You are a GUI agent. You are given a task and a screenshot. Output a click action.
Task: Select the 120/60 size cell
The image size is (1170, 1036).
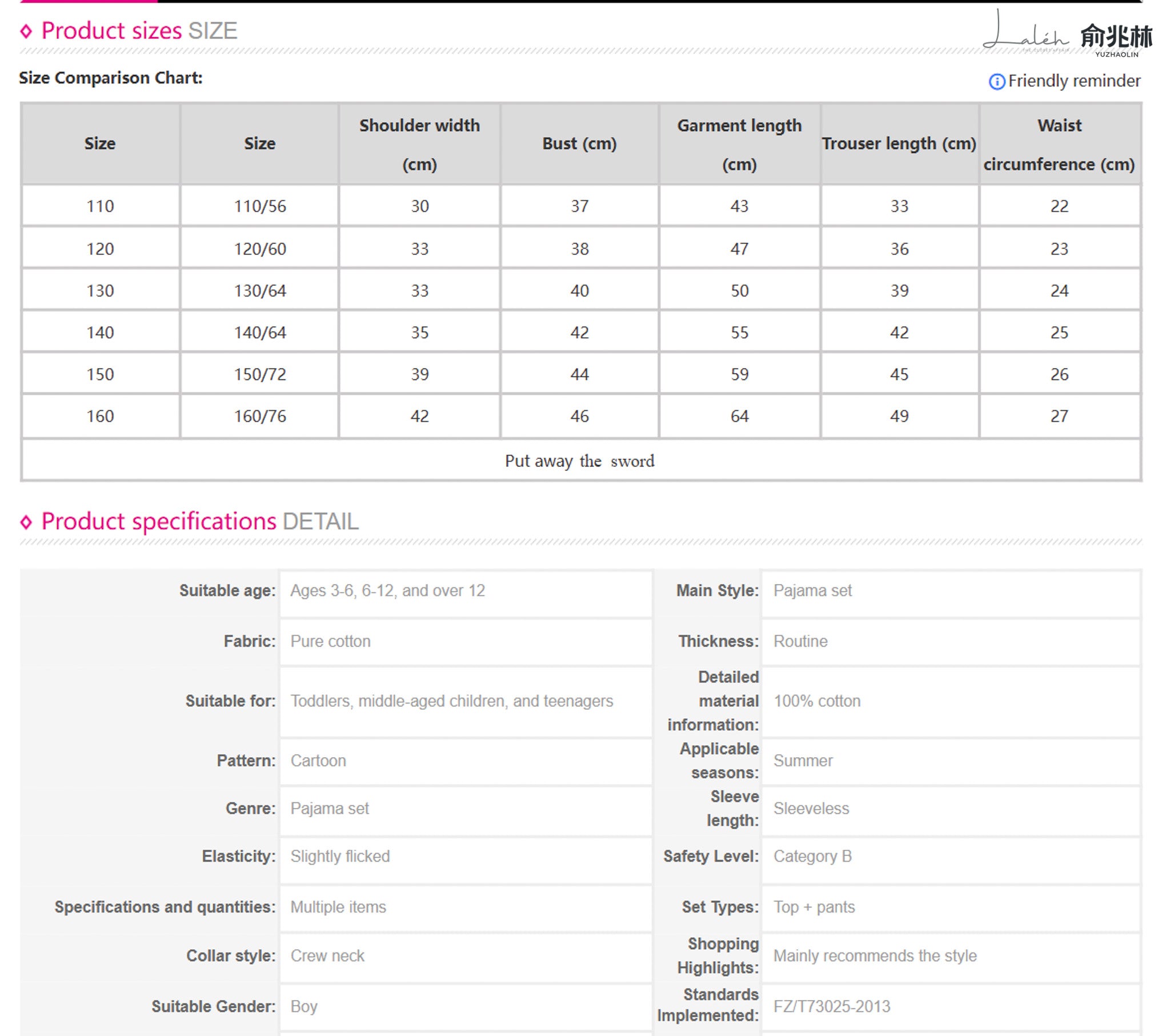click(260, 249)
